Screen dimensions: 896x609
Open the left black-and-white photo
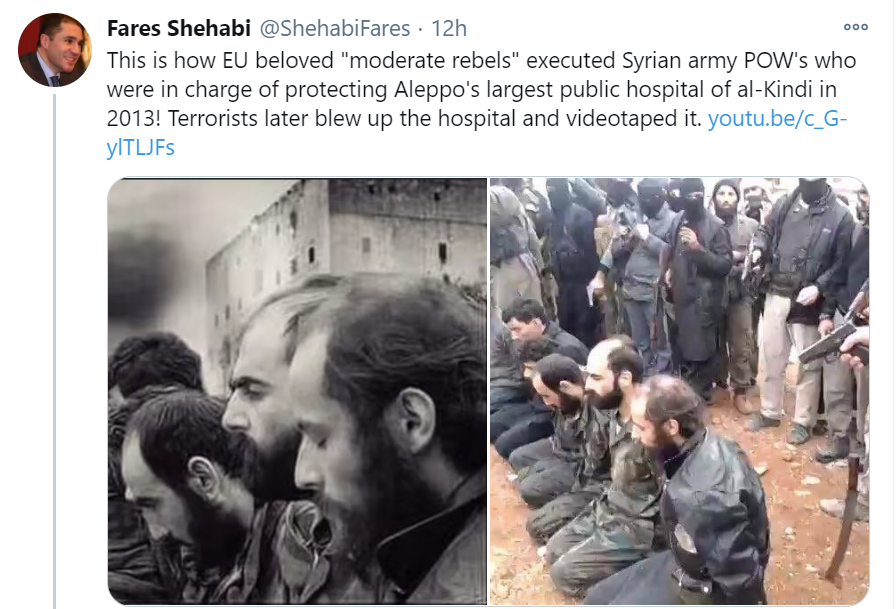point(297,391)
